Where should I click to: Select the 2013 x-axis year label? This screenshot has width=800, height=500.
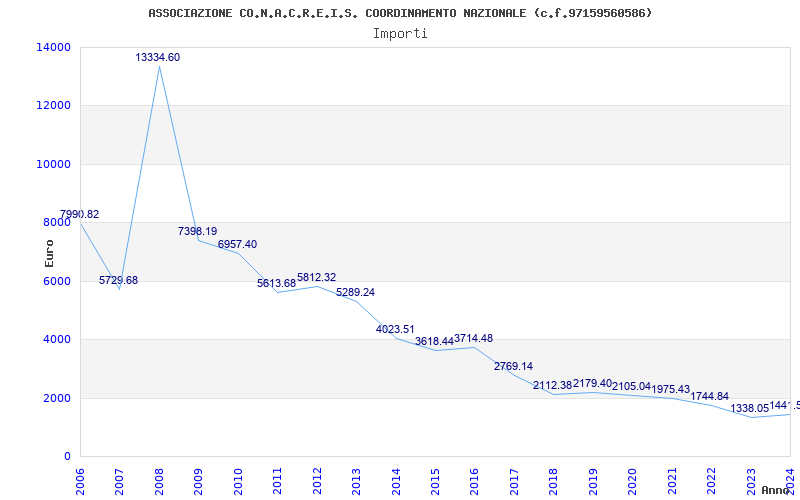pos(356,481)
